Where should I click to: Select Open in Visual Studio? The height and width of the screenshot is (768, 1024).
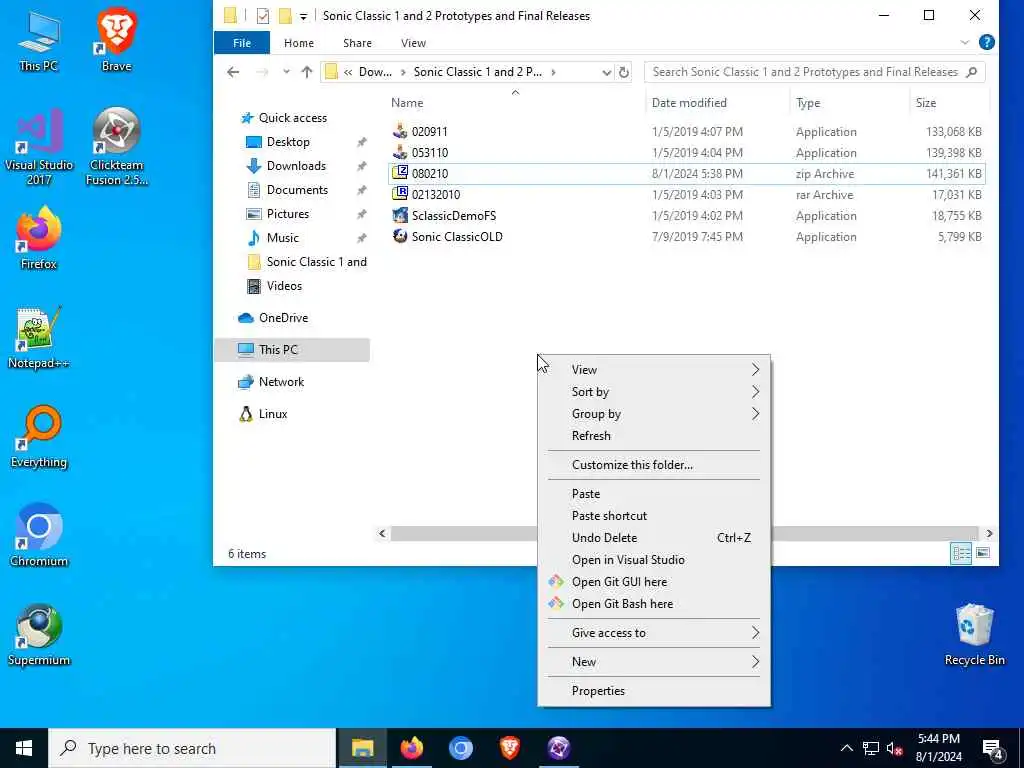654,560
